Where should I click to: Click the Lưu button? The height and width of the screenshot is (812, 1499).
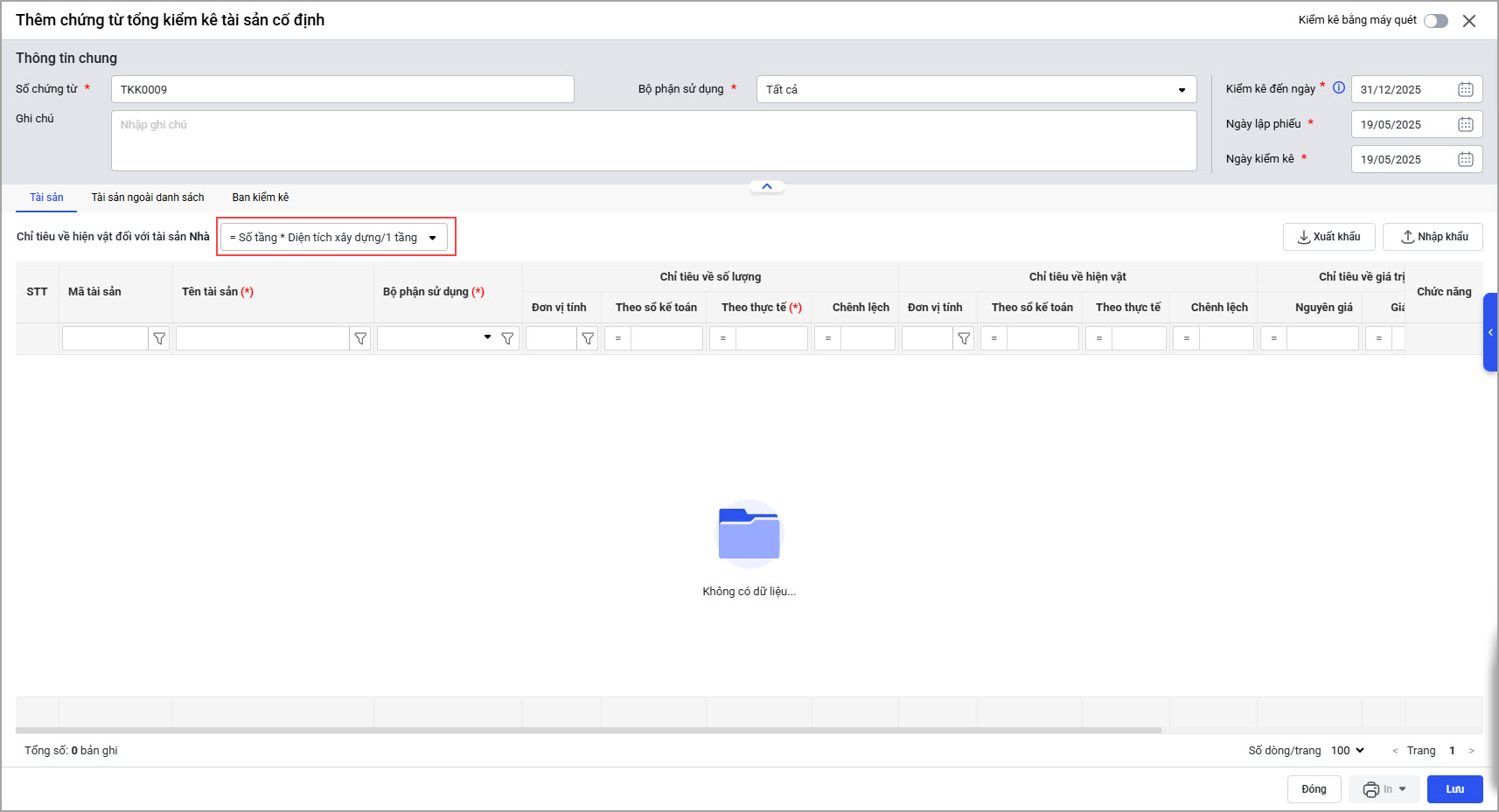[1454, 789]
